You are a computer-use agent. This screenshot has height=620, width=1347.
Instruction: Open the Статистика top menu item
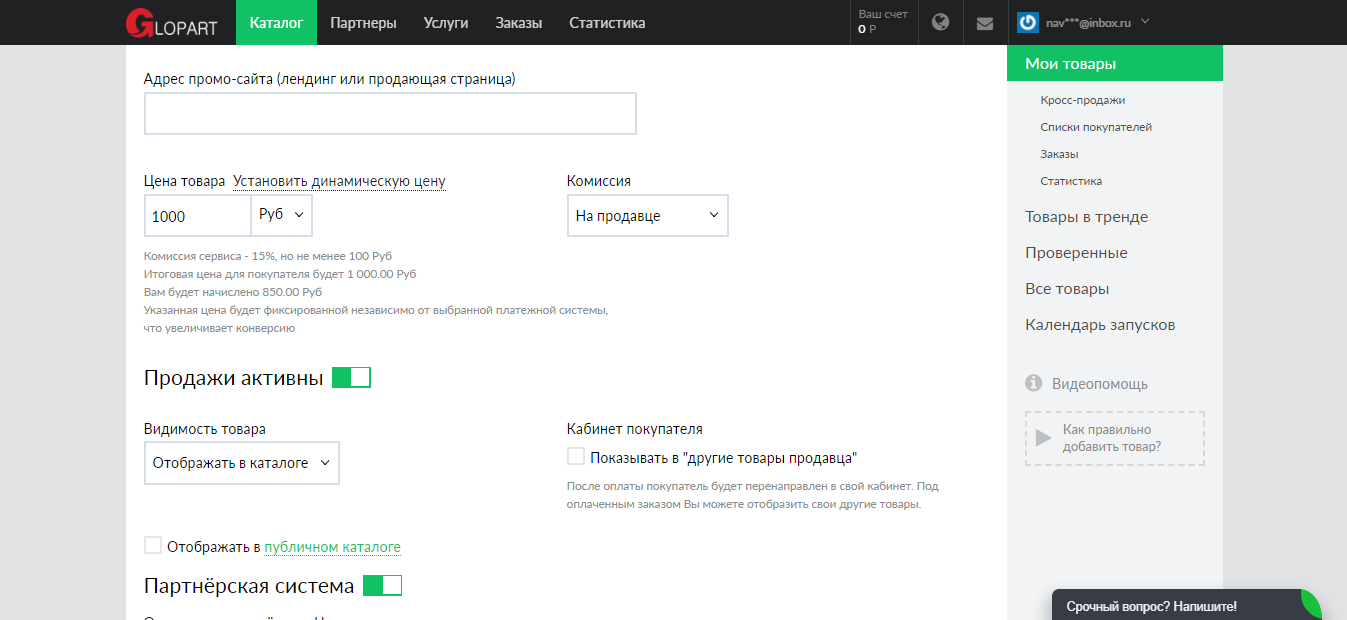coord(607,22)
